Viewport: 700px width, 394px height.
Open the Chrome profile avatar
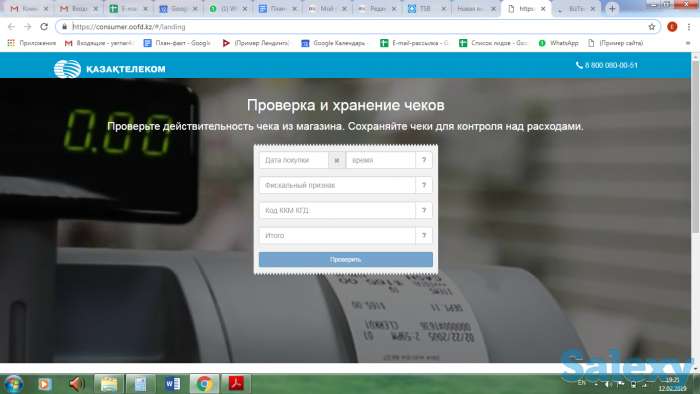[x=672, y=27]
